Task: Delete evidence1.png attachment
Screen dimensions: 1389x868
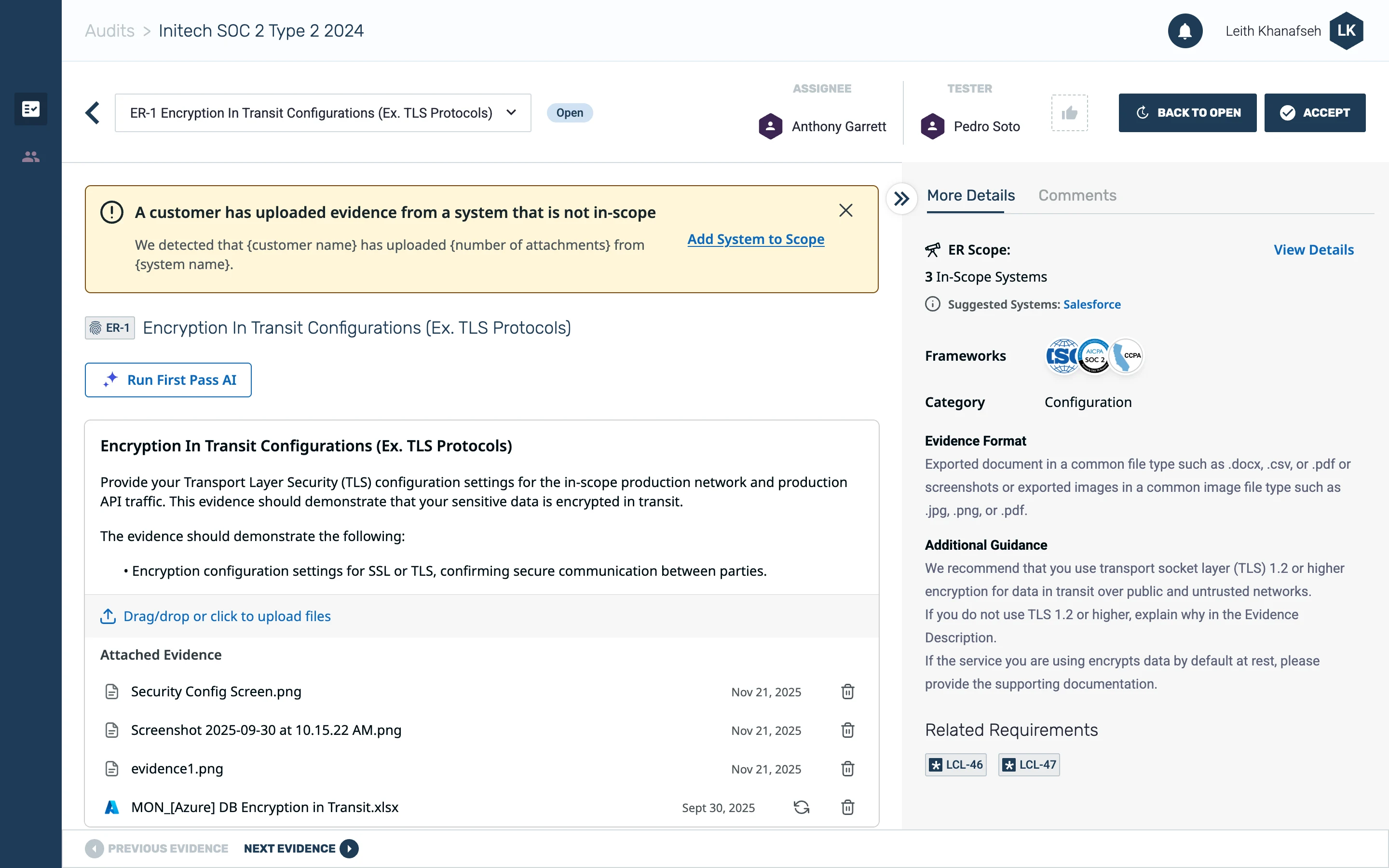Action: (848, 769)
